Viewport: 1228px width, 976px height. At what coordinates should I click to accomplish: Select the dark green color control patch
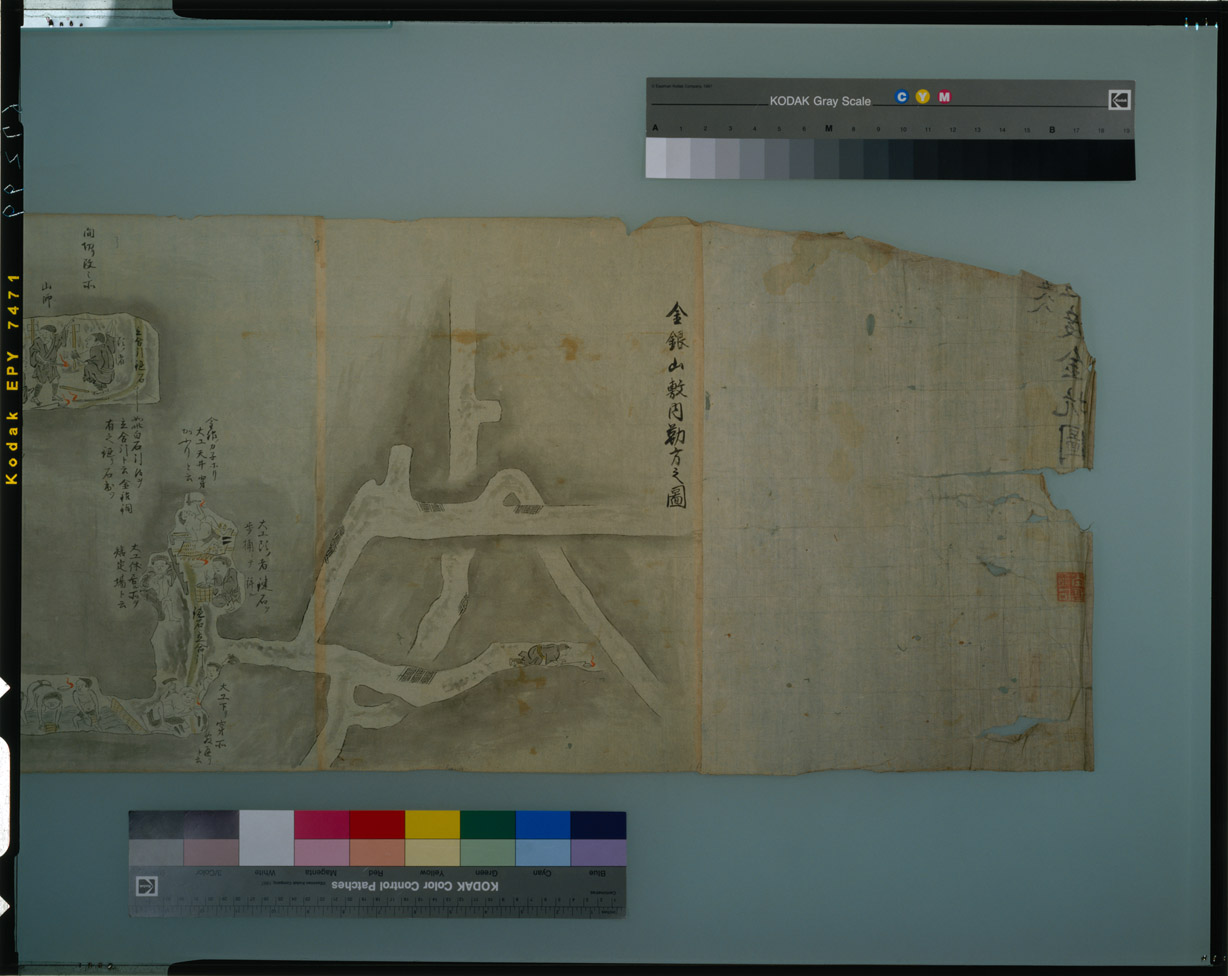488,825
